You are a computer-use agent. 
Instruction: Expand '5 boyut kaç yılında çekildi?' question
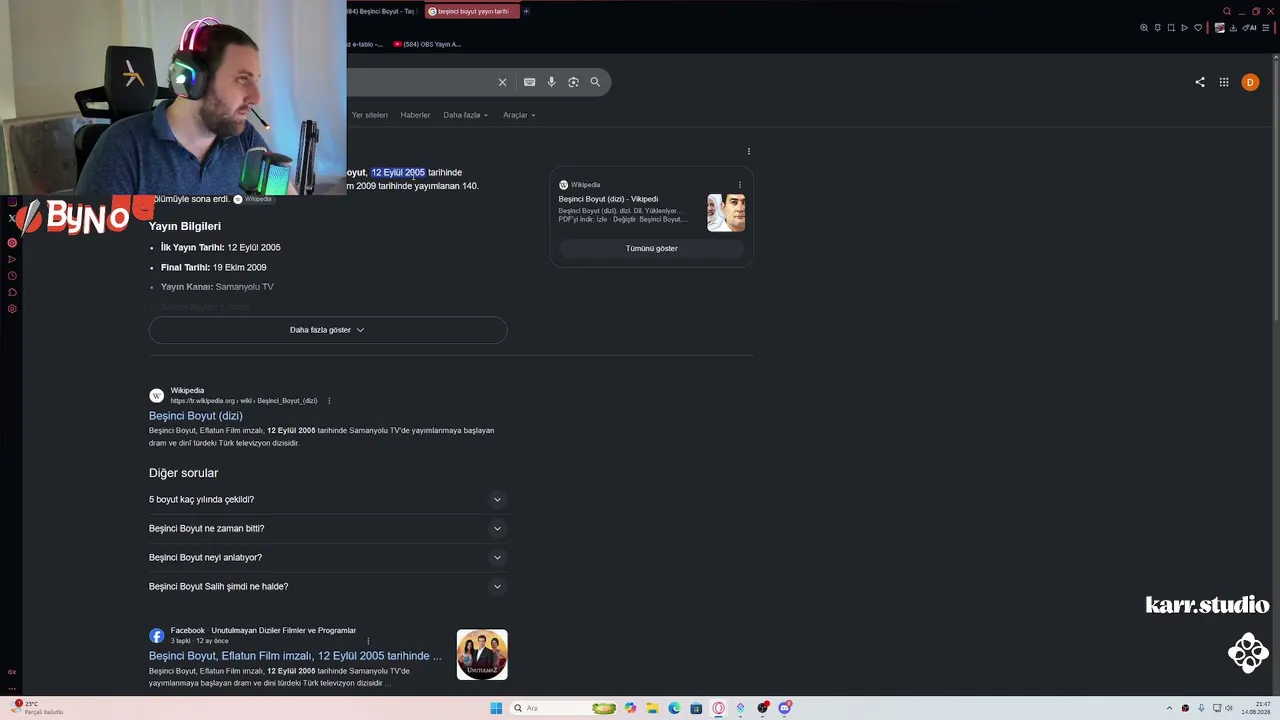(x=328, y=500)
